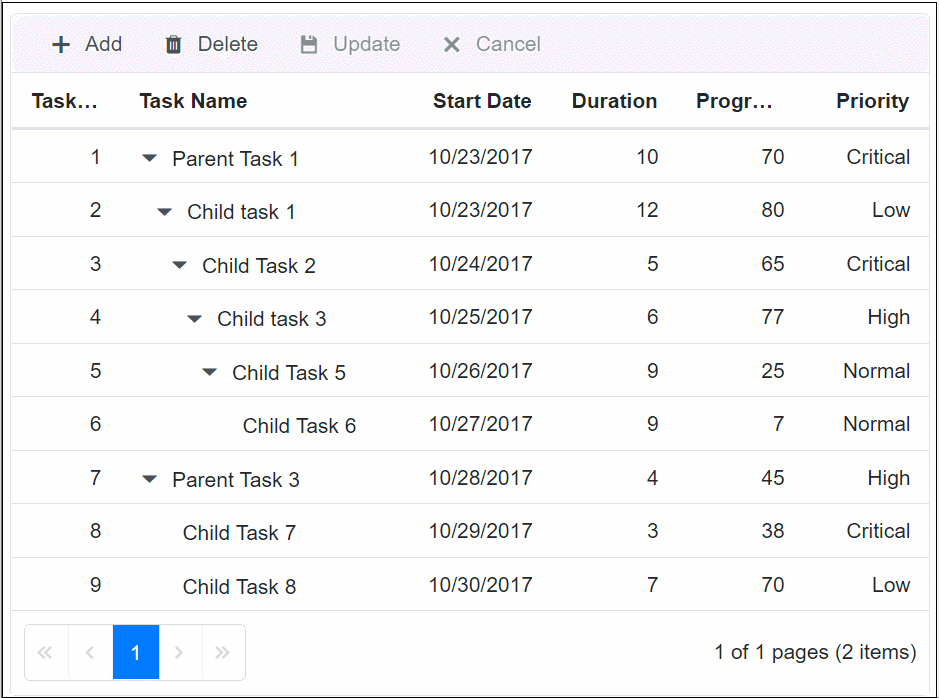Click the Delete trash can icon
Image resolution: width=939 pixels, height=698 pixels.
174,45
